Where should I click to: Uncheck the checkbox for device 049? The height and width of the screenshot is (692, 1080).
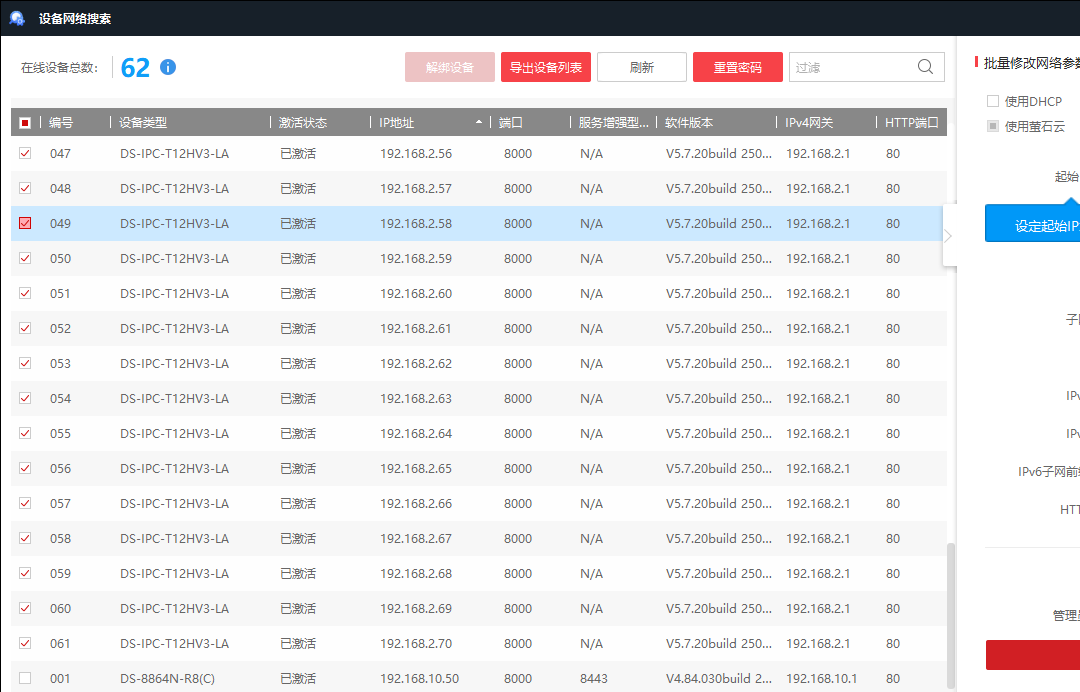click(25, 223)
